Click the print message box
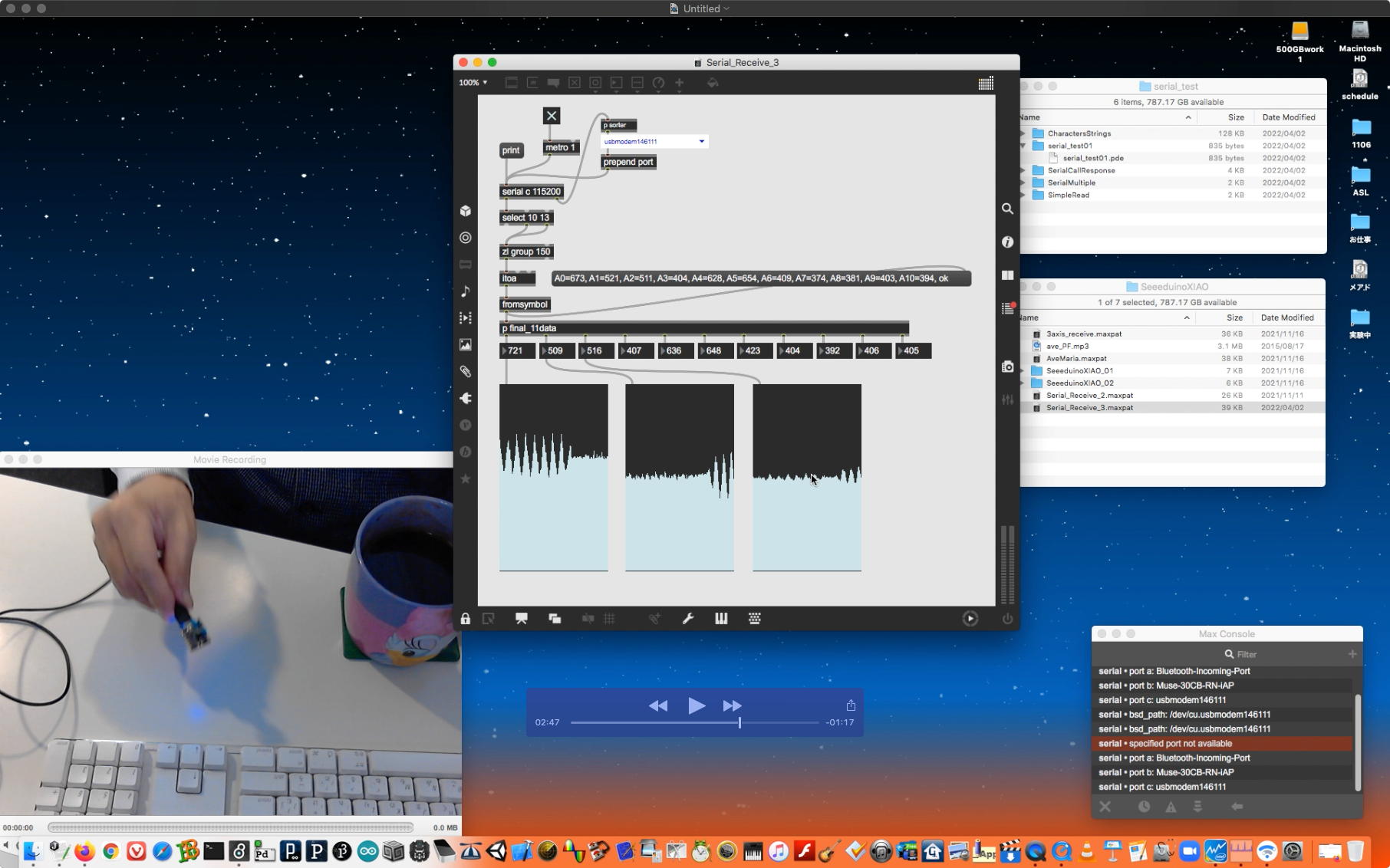 pyautogui.click(x=511, y=150)
